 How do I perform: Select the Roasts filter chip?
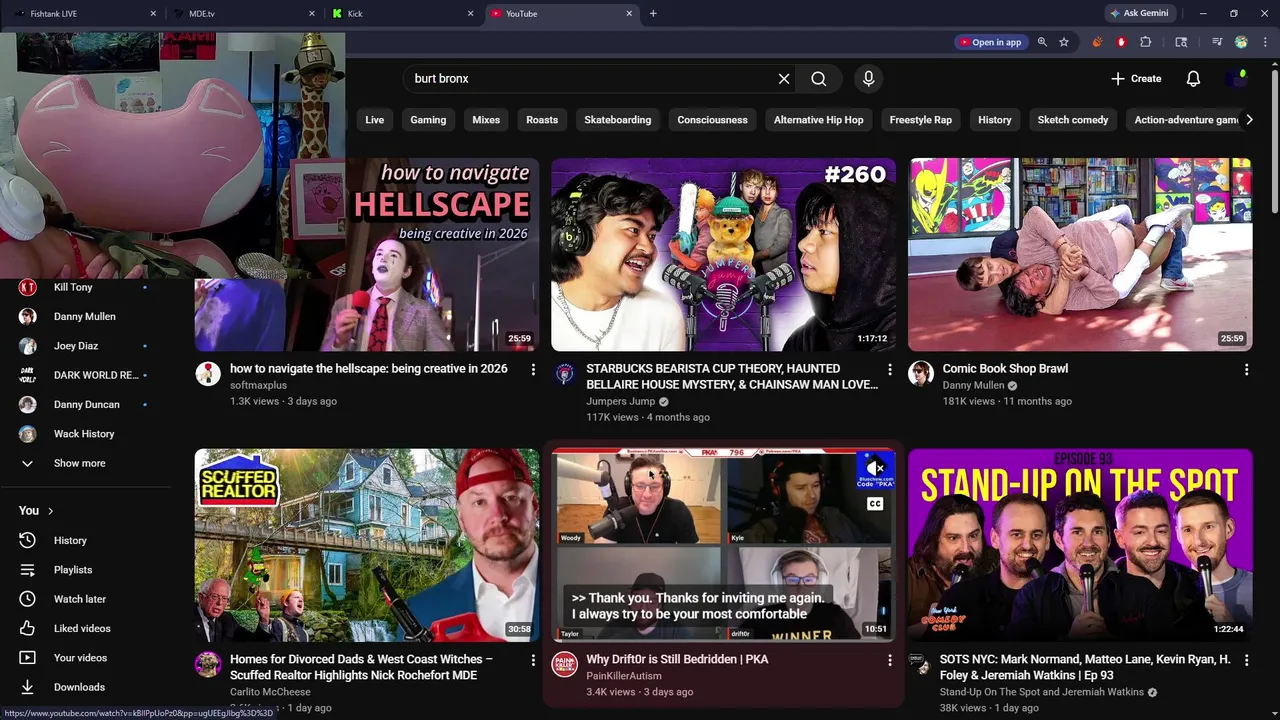pyautogui.click(x=542, y=120)
